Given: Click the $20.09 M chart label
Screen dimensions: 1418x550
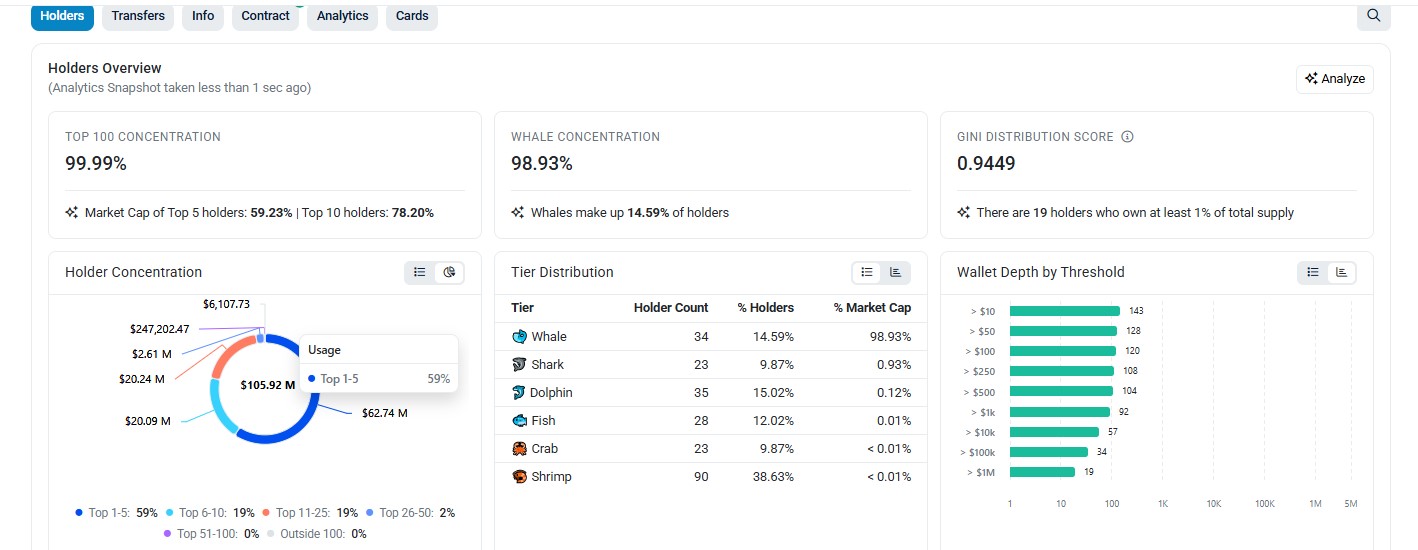Looking at the screenshot, I should [148, 421].
